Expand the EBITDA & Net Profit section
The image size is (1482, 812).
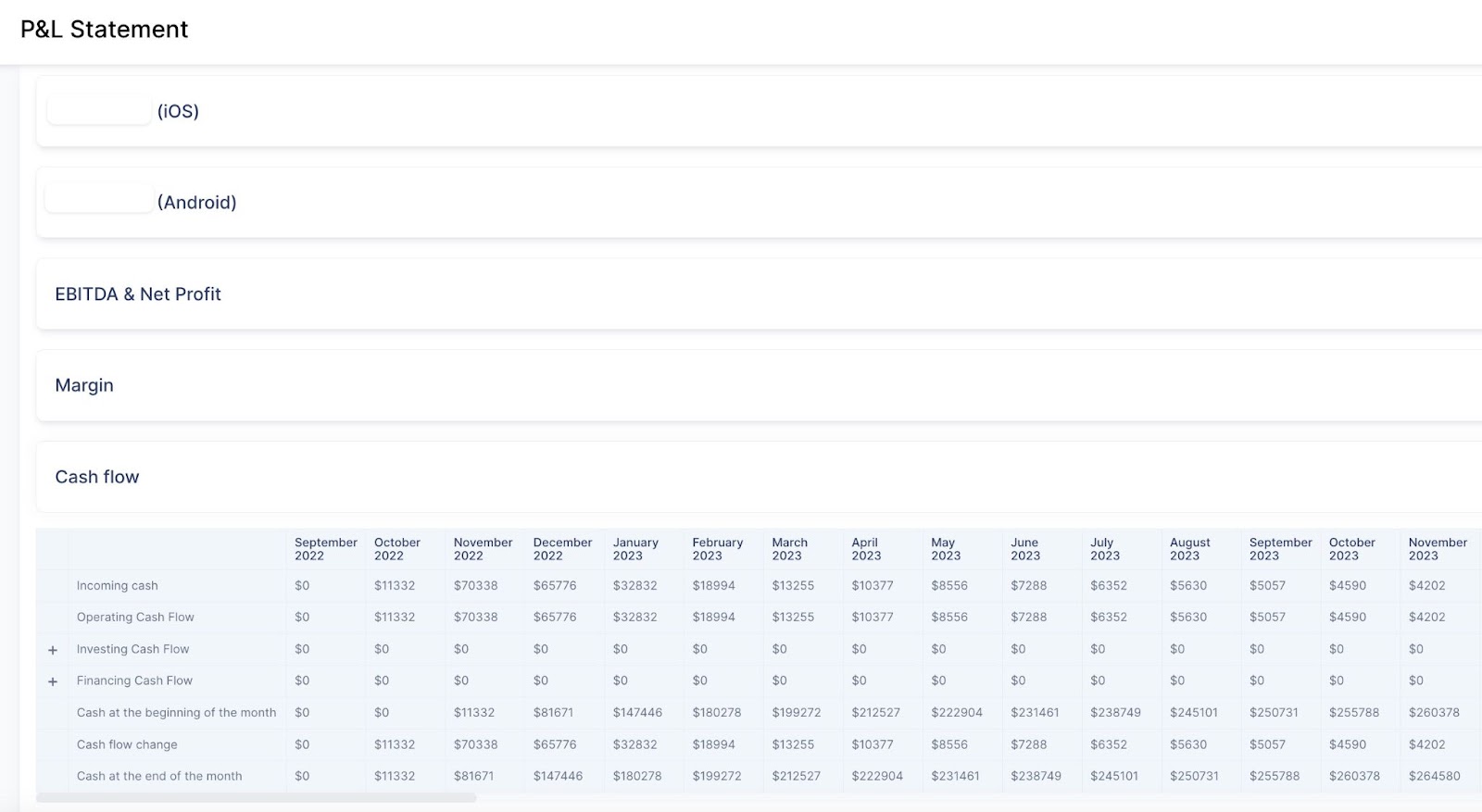pyautogui.click(x=138, y=294)
